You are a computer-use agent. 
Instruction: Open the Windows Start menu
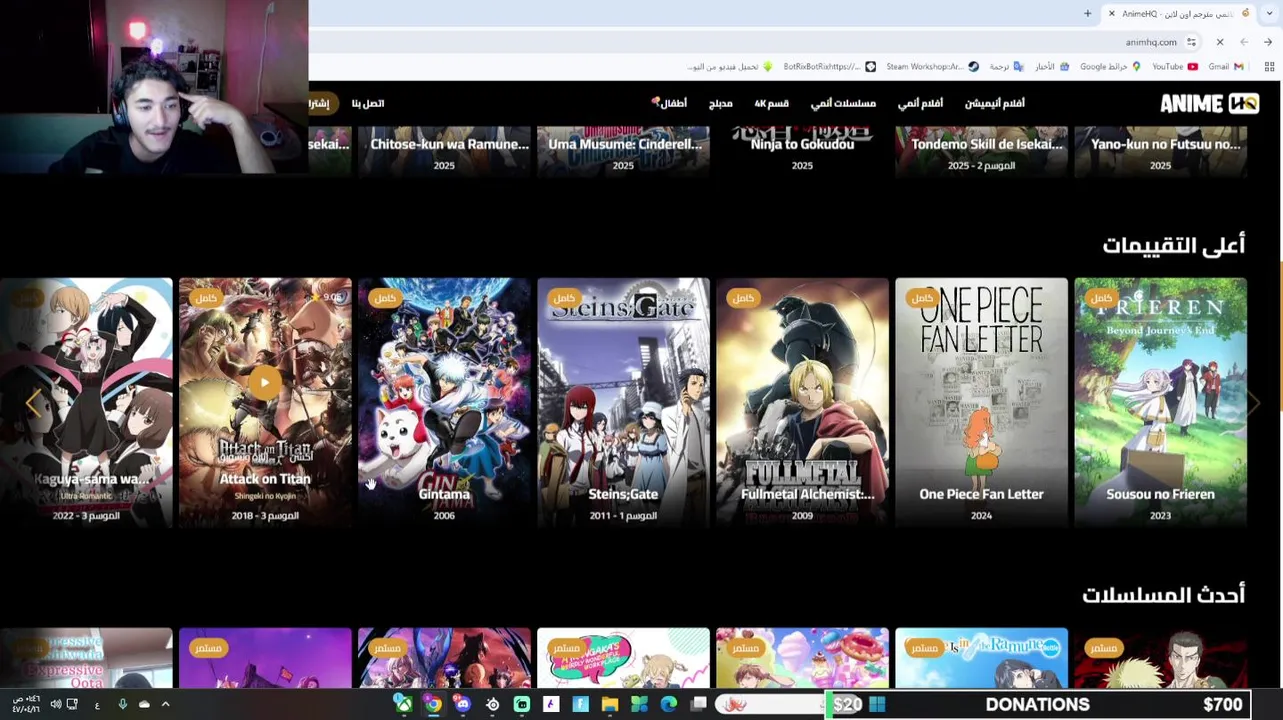pos(877,704)
